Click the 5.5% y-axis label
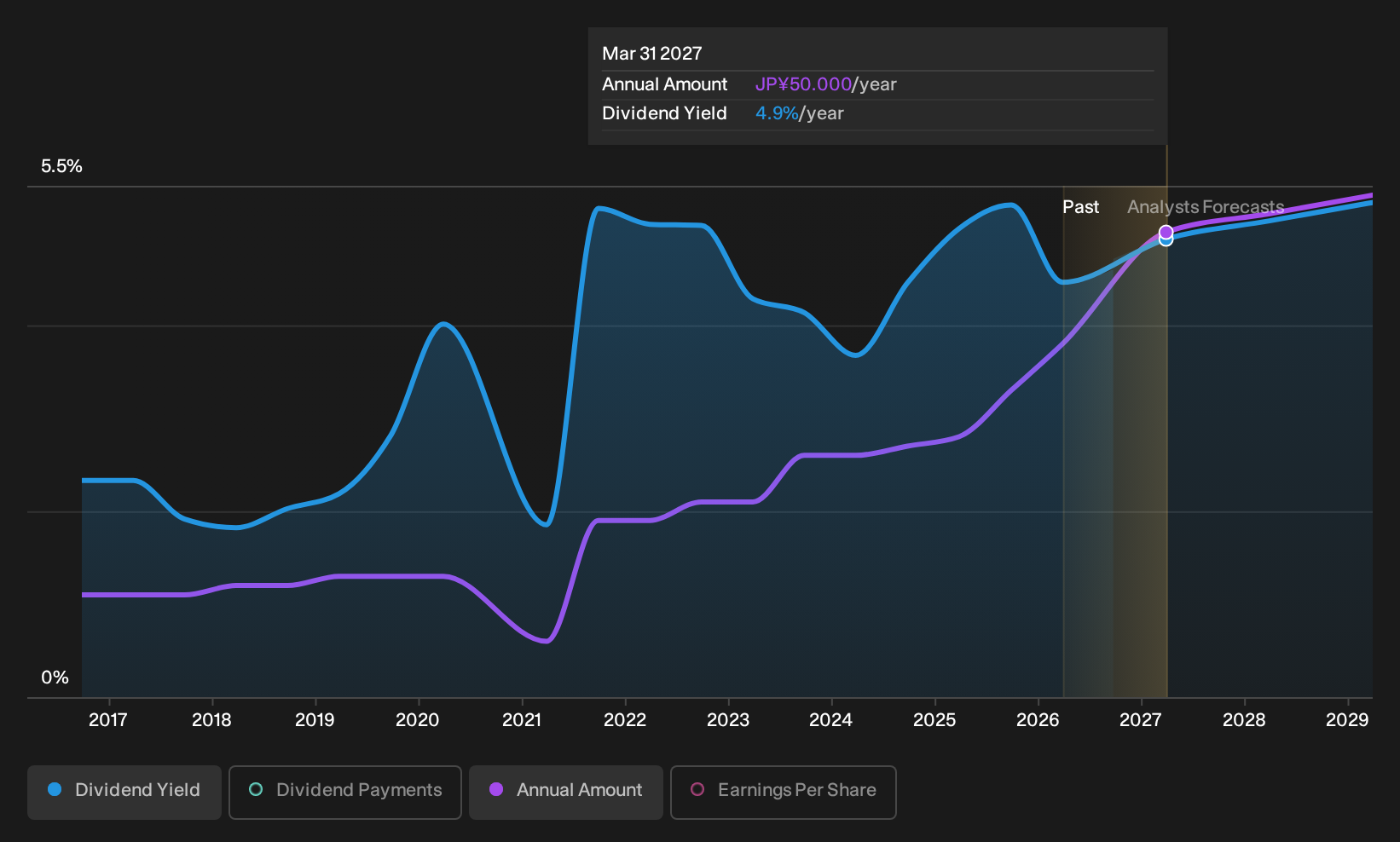Screen dimensions: 1400x842 click(x=61, y=166)
